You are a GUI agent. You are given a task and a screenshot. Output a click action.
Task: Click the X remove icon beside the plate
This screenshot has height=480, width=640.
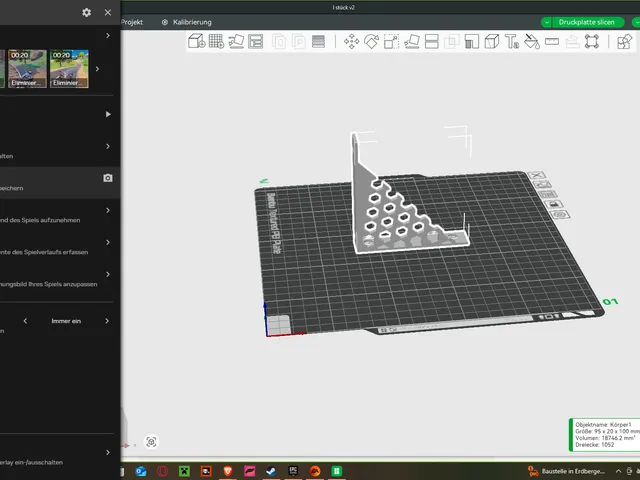[536, 175]
